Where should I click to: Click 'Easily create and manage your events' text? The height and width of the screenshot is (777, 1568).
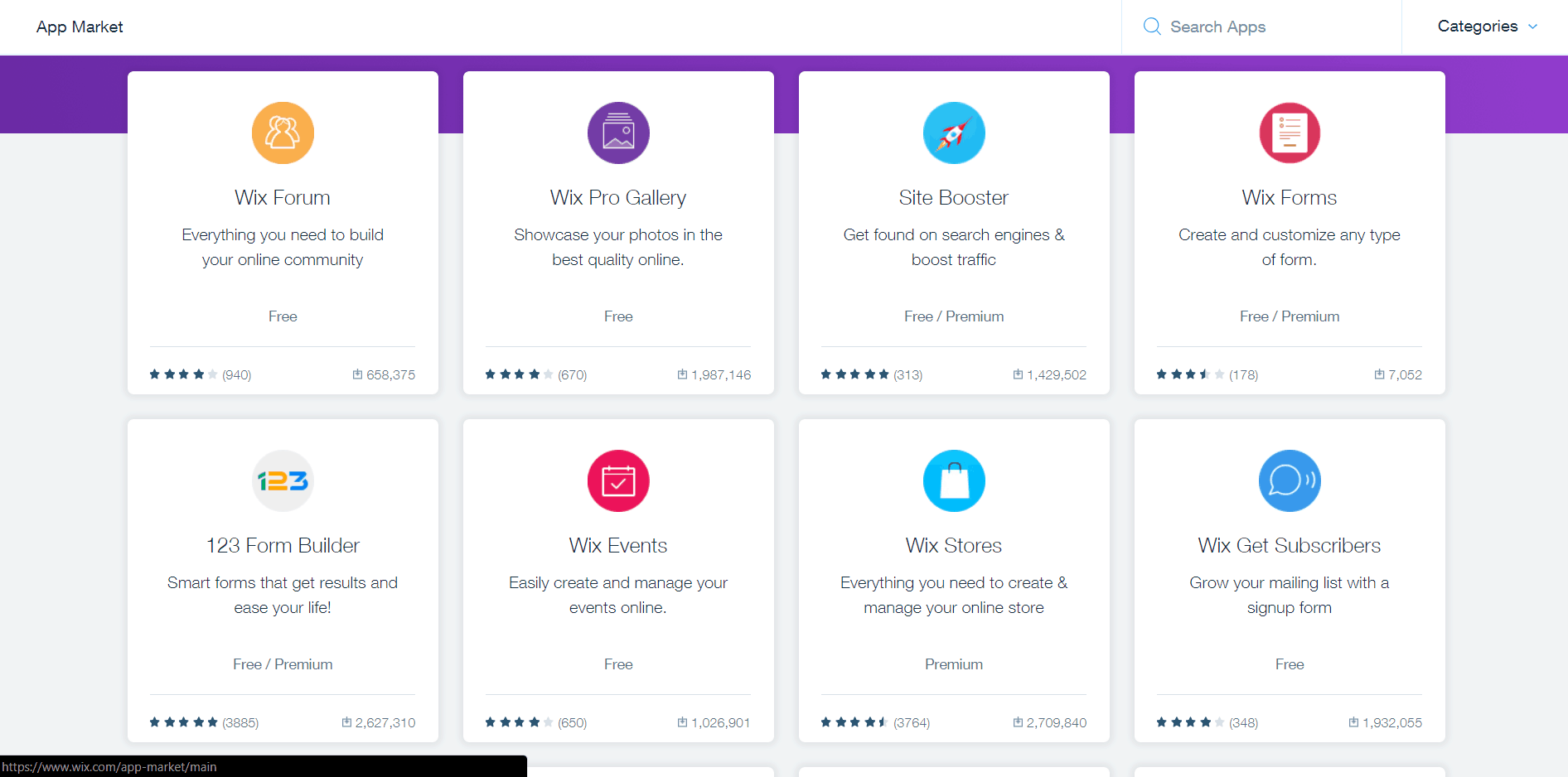tap(618, 595)
